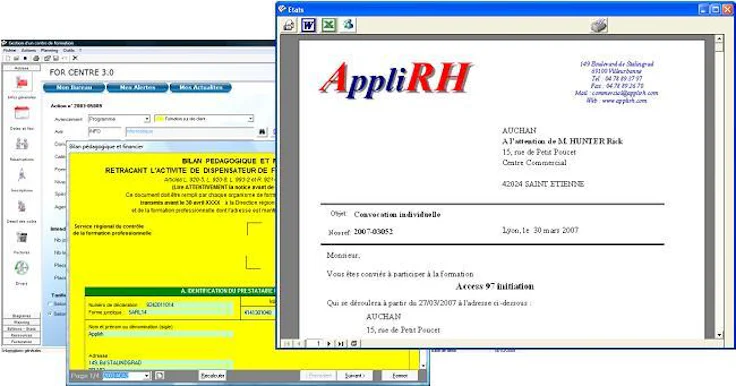Open the Outils menu in For Centre
Viewport: 736px width, 386px height.
coord(69,50)
